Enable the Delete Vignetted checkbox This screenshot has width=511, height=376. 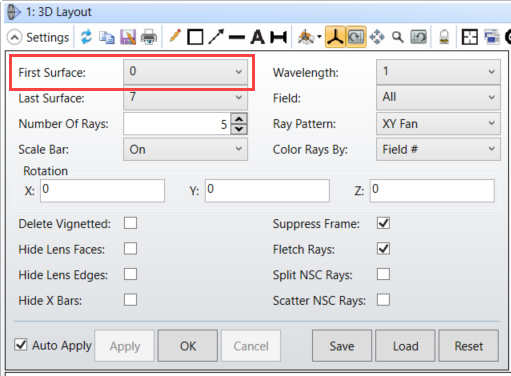130,223
